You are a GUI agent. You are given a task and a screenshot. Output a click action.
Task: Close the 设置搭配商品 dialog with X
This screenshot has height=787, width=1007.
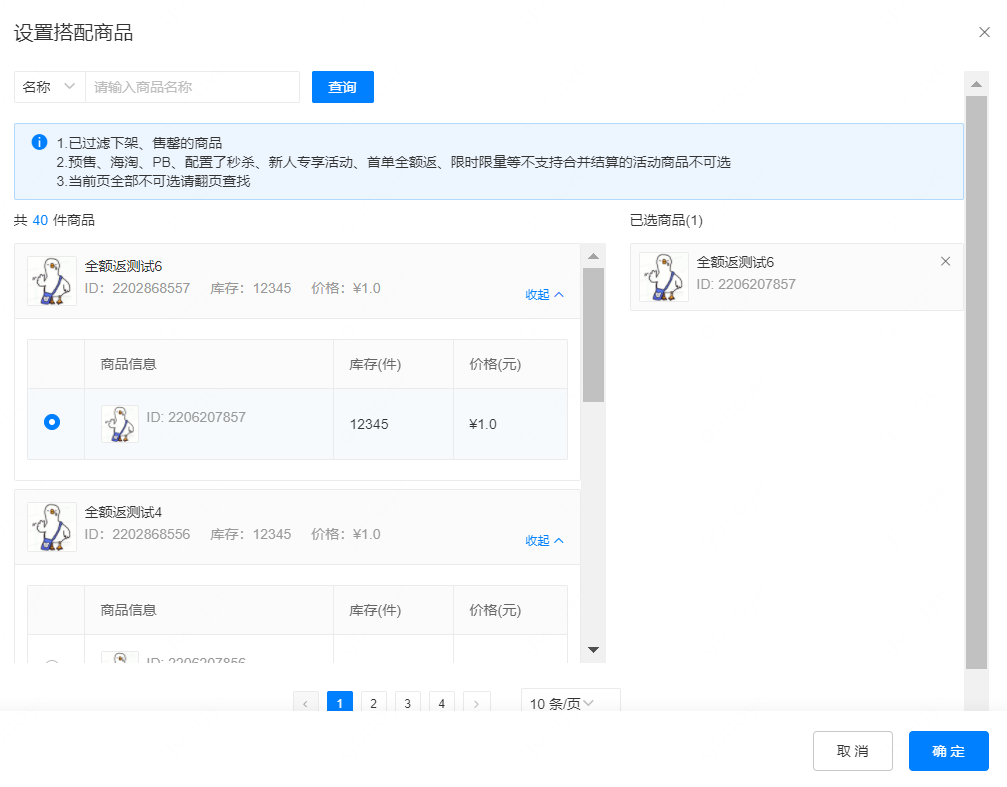(984, 32)
